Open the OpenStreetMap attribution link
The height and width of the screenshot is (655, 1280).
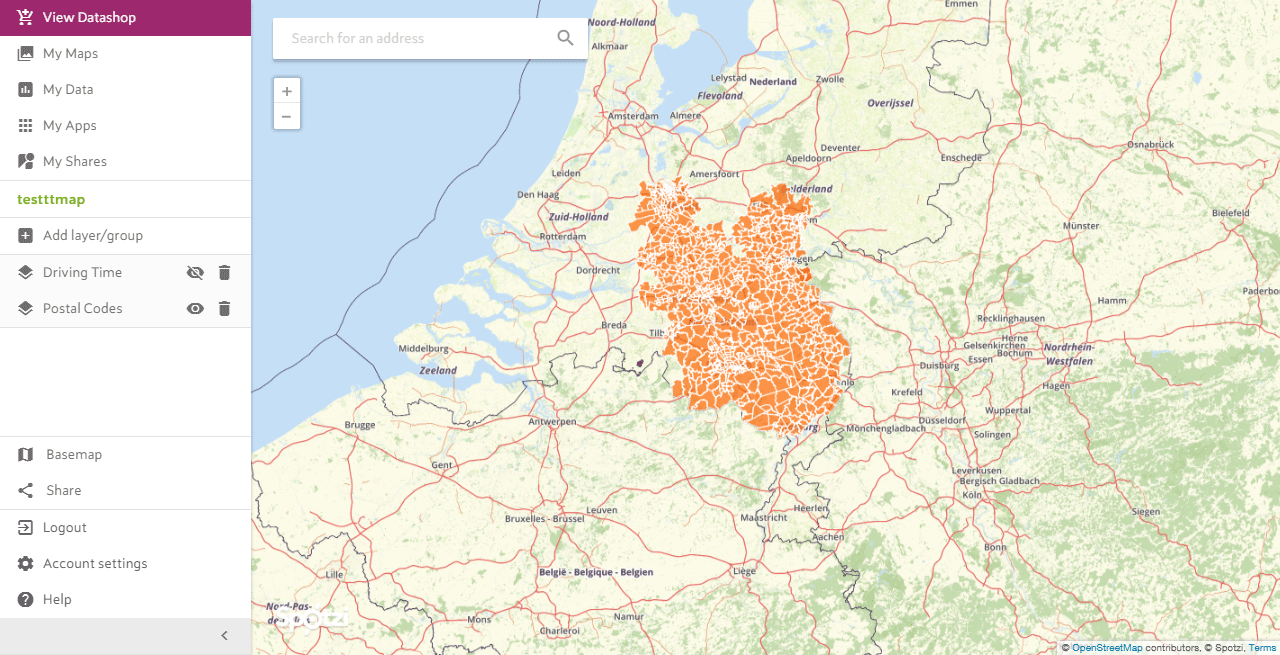[x=1107, y=648]
